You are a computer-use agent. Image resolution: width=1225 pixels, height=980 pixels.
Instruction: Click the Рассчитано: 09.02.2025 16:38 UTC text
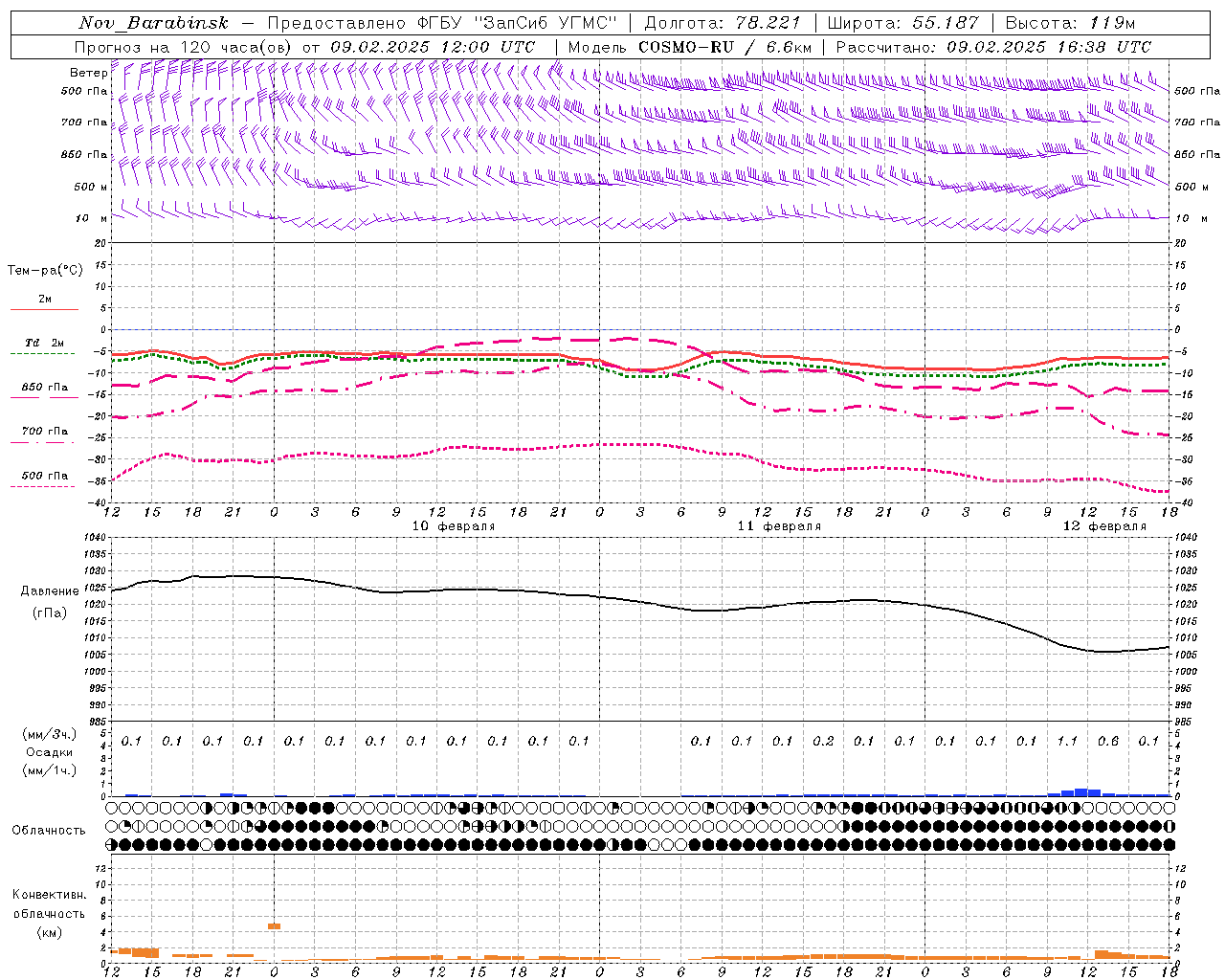(x=993, y=46)
